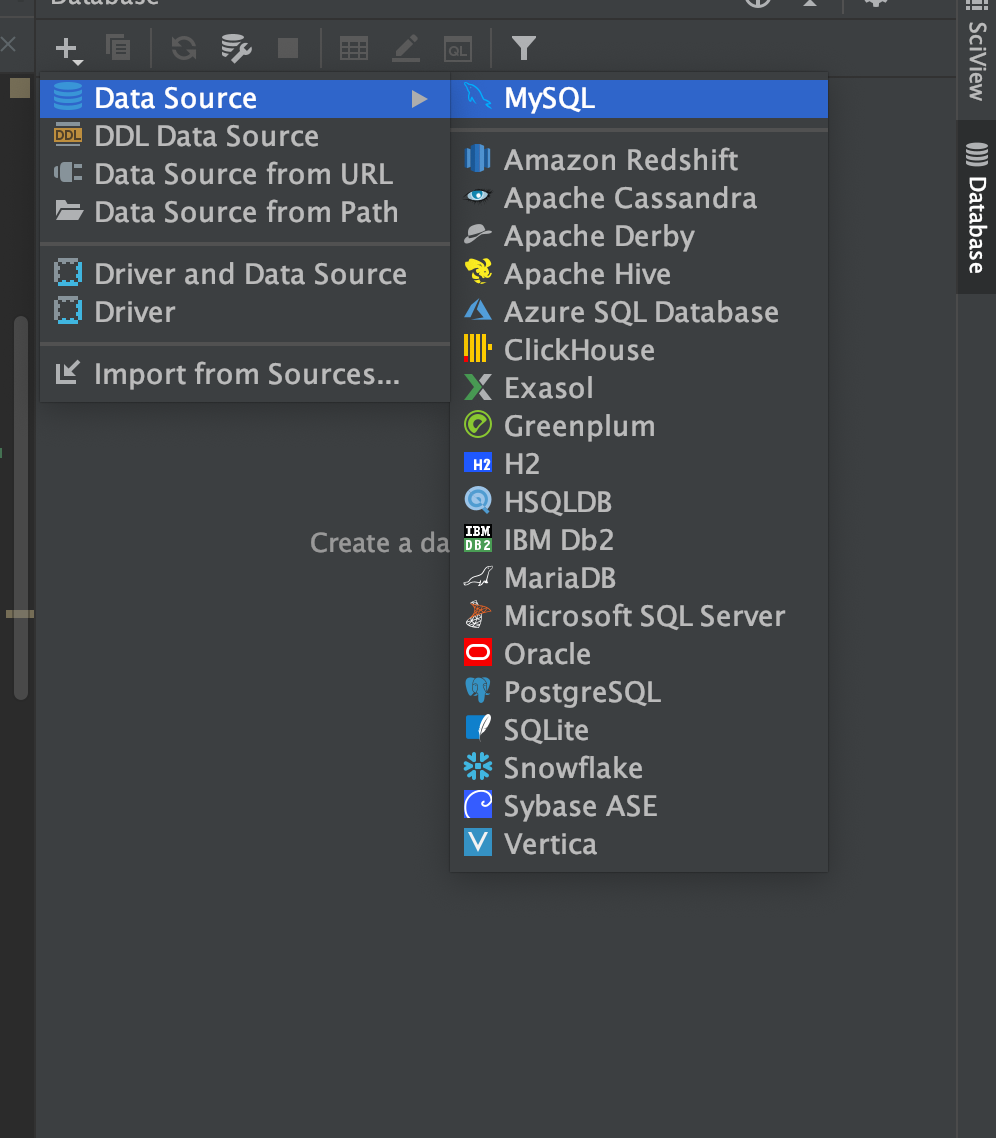Choose PostgreSQL as the data source

(x=582, y=692)
